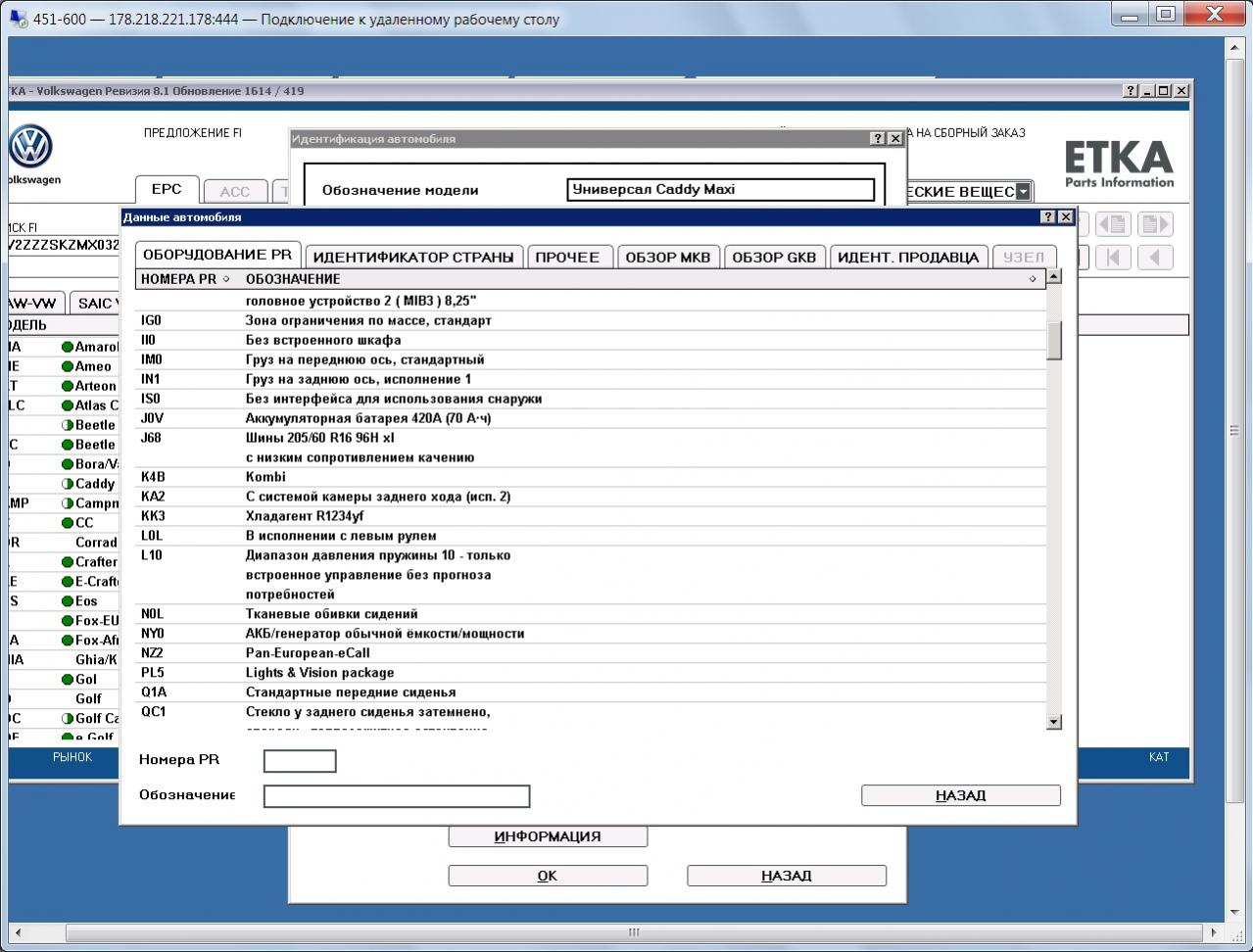This screenshot has width=1253, height=952.
Task: Click the Remote Desktop connection icon in title bar
Action: 18,19
